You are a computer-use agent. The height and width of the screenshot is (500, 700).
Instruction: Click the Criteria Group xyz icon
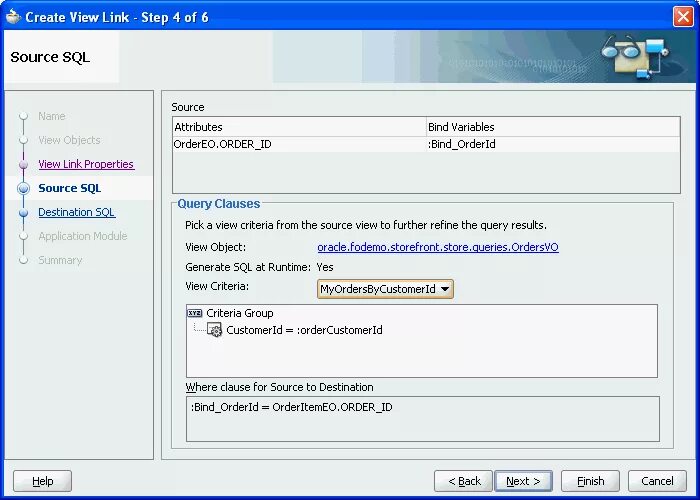click(x=195, y=313)
